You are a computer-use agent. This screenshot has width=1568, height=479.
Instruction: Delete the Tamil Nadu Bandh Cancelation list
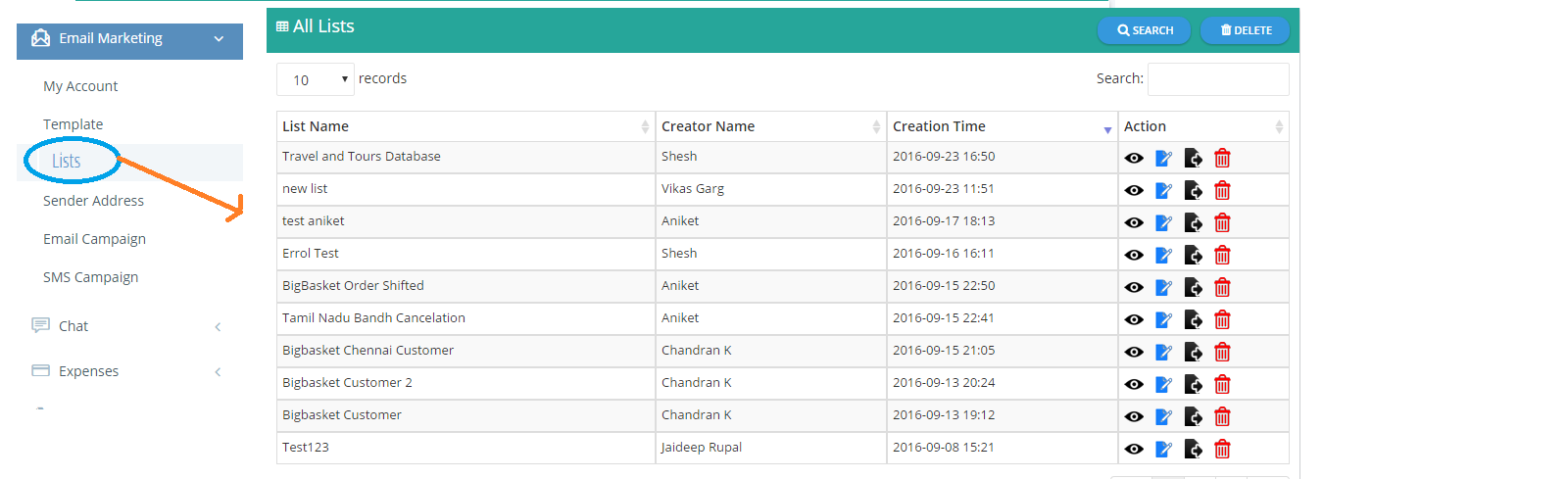pos(1222,319)
